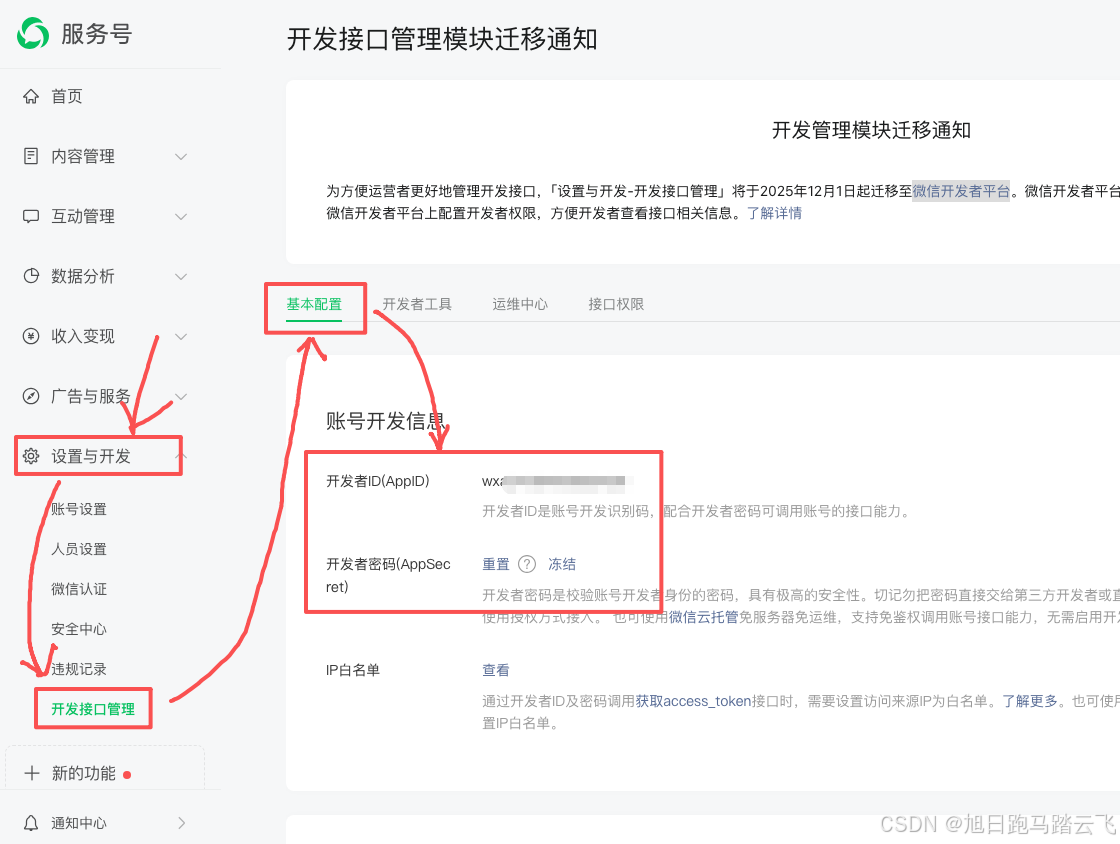Image resolution: width=1120 pixels, height=844 pixels.
Task: Switch to the 接口权限 tab
Action: point(616,304)
